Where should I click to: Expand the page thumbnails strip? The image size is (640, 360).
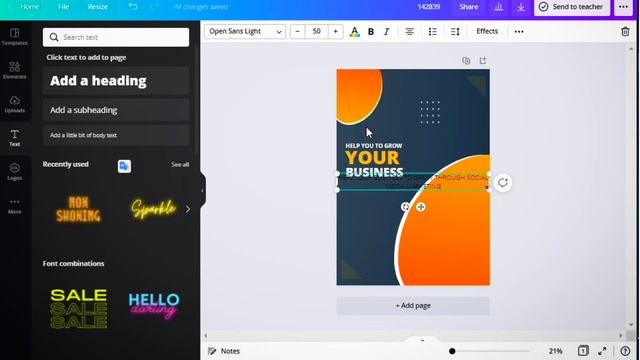422,340
